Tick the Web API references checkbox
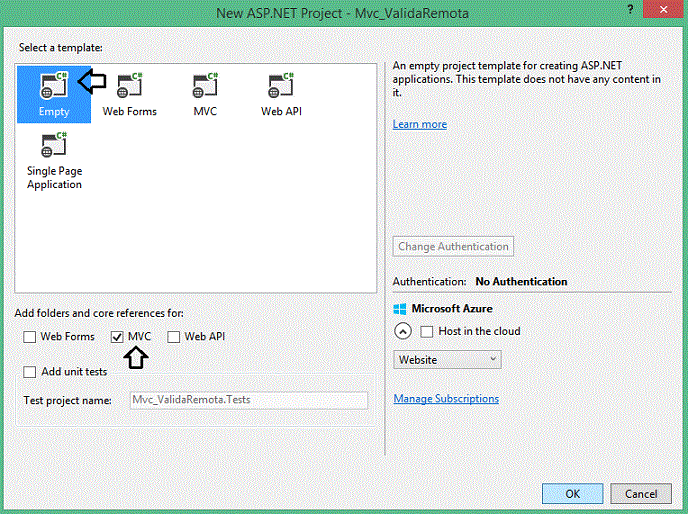Image resolution: width=688 pixels, height=514 pixels. 173,337
